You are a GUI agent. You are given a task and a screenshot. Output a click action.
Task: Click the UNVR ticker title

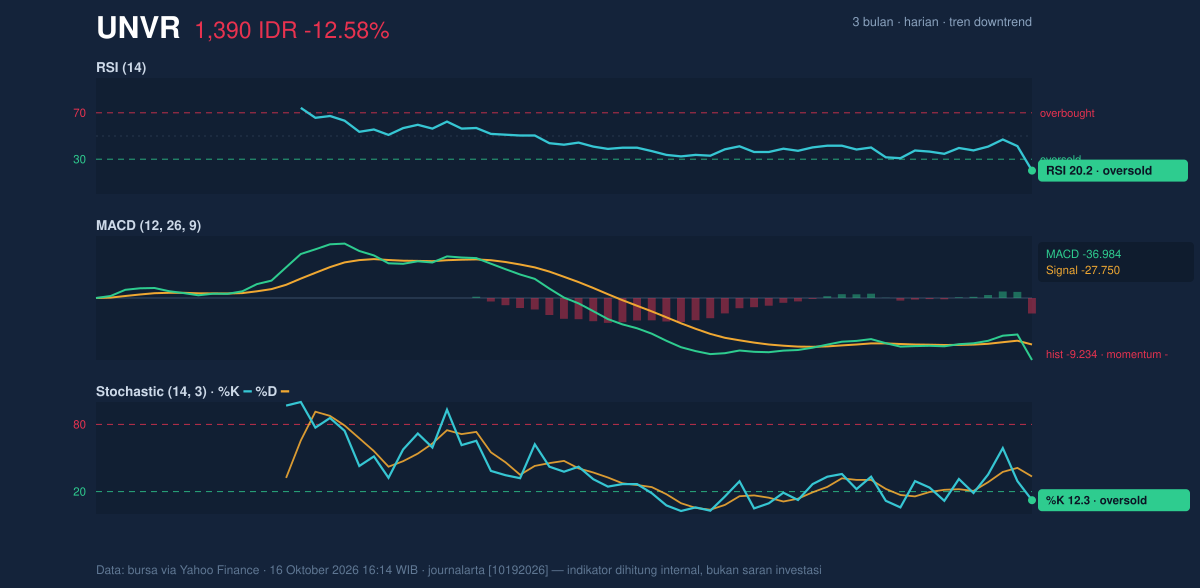click(138, 29)
